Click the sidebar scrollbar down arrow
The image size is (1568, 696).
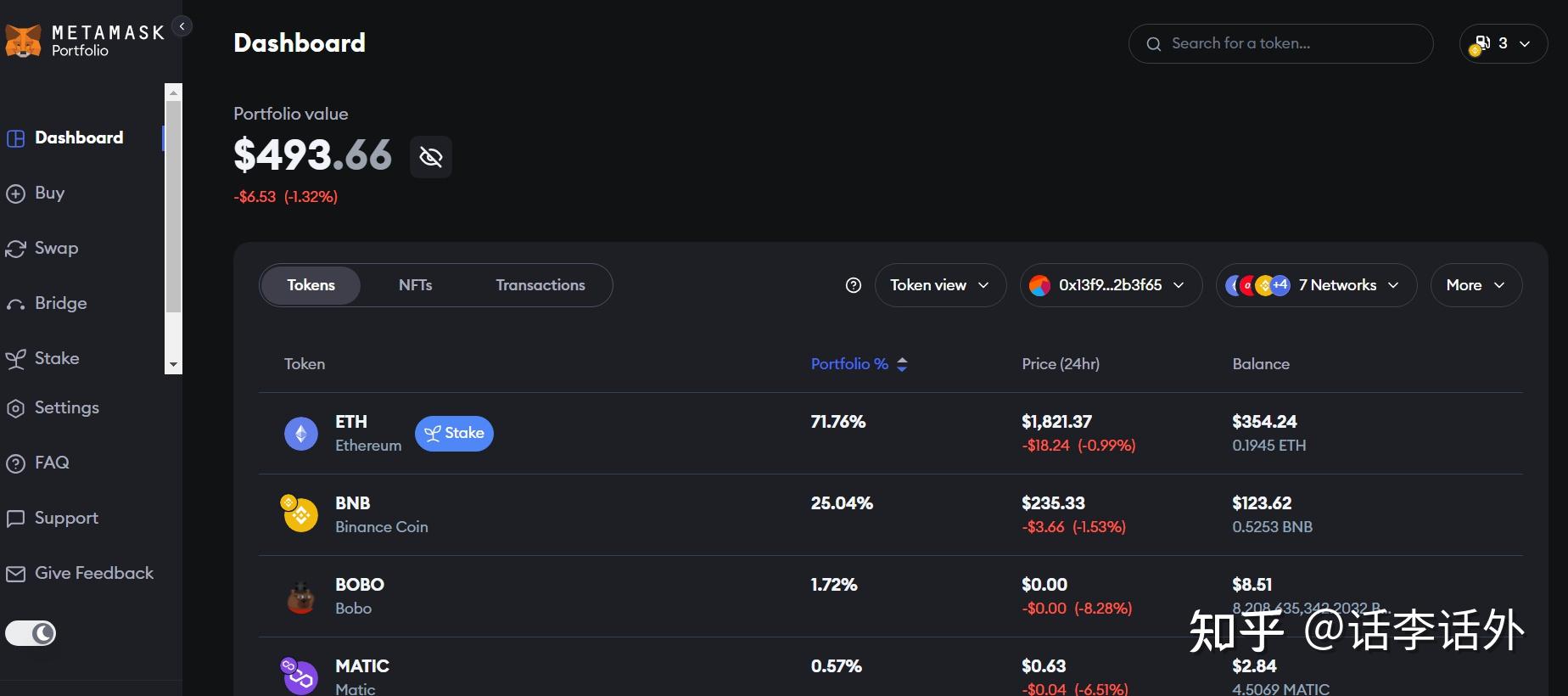click(x=173, y=365)
